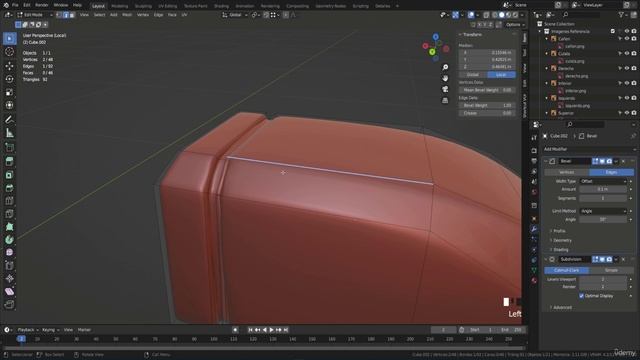
Task: Toggle visibility eye for Inferior collection
Action: [x=627, y=83]
